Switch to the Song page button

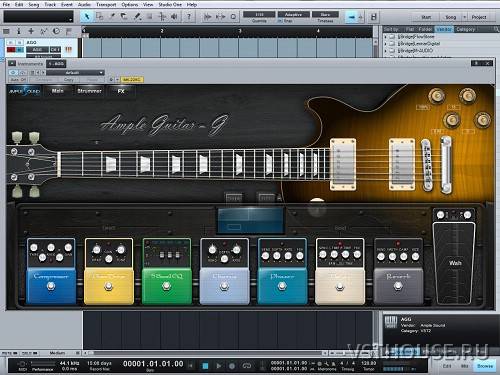tap(451, 17)
